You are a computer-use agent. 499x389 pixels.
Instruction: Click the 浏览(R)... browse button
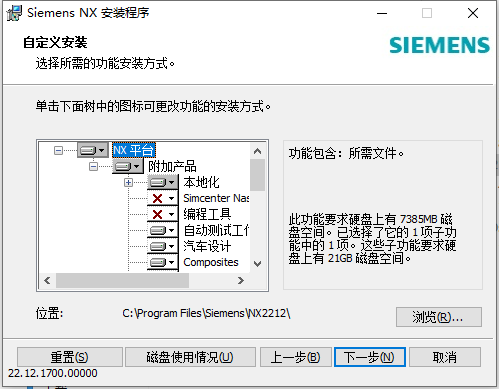[439, 317]
